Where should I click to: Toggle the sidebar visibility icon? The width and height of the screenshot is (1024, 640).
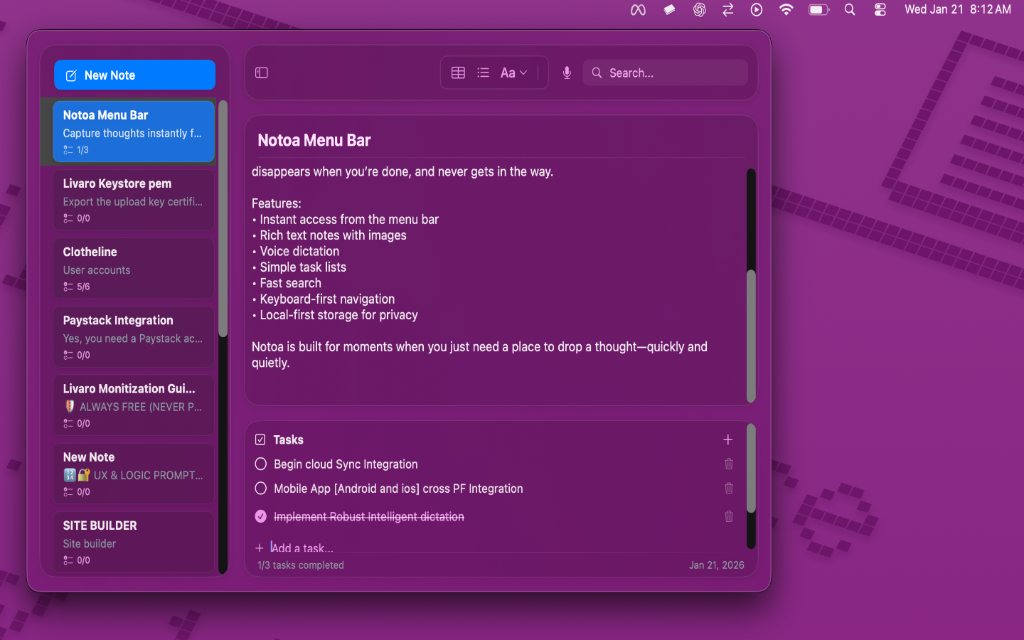pos(261,72)
